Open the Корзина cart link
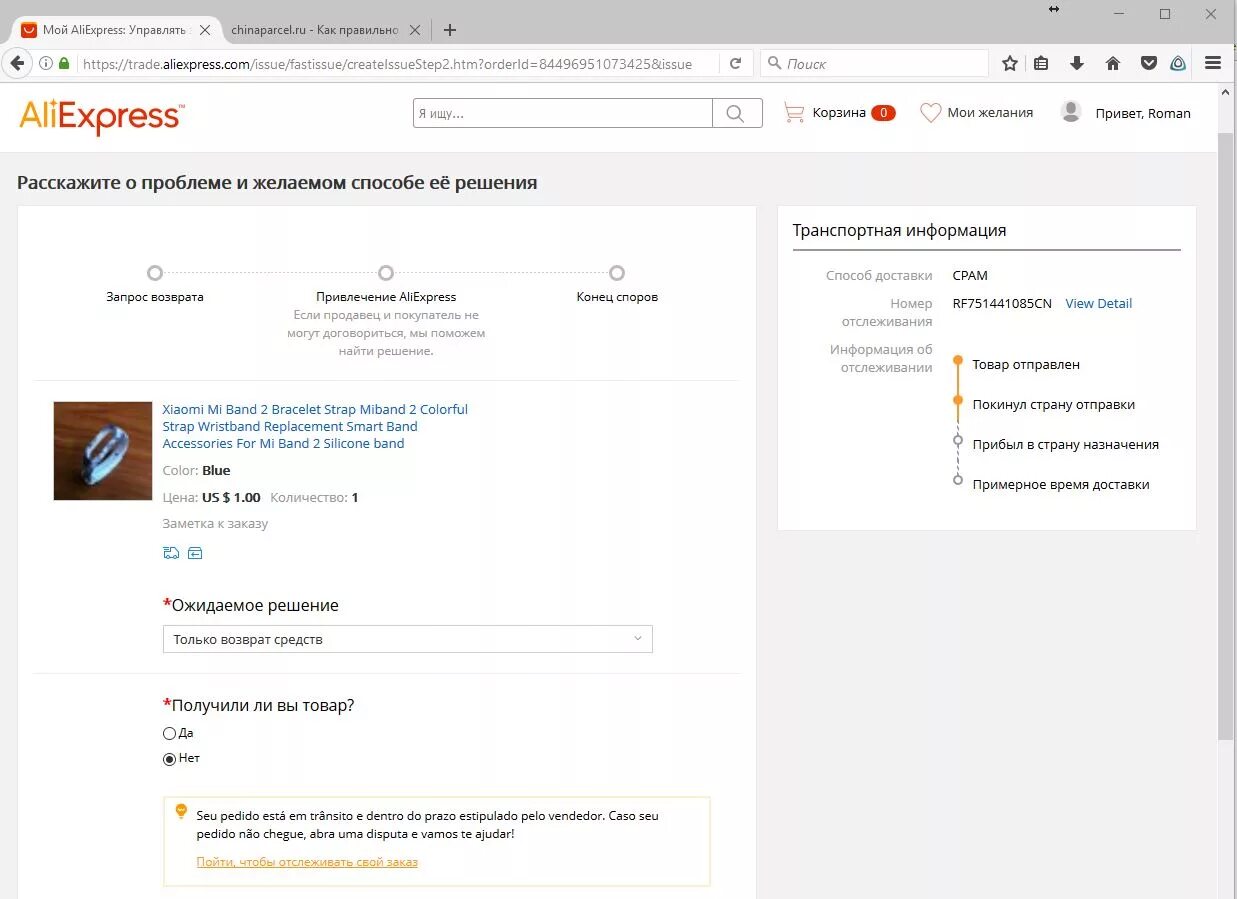 [x=839, y=113]
